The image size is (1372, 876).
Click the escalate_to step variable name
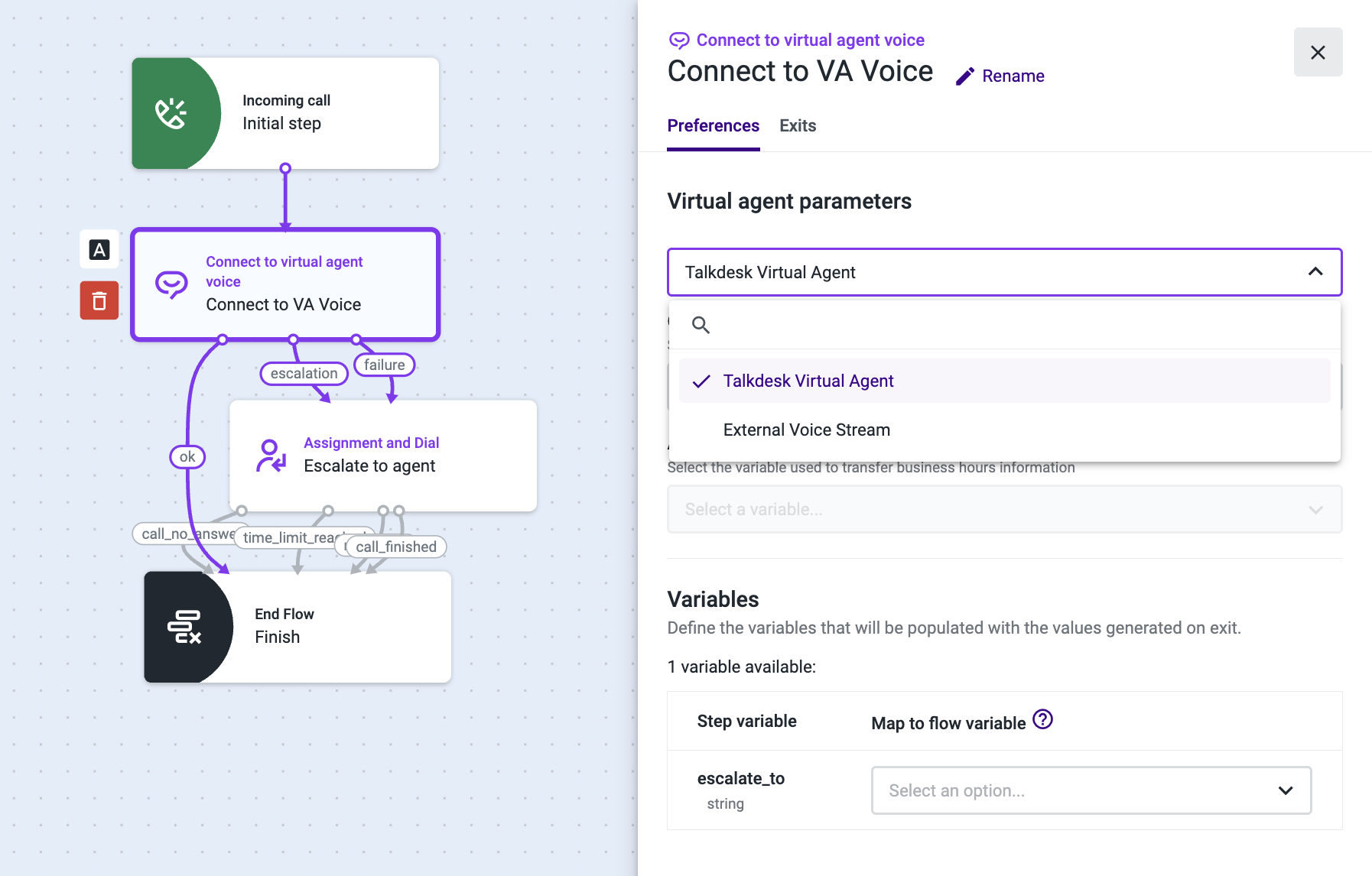point(741,778)
